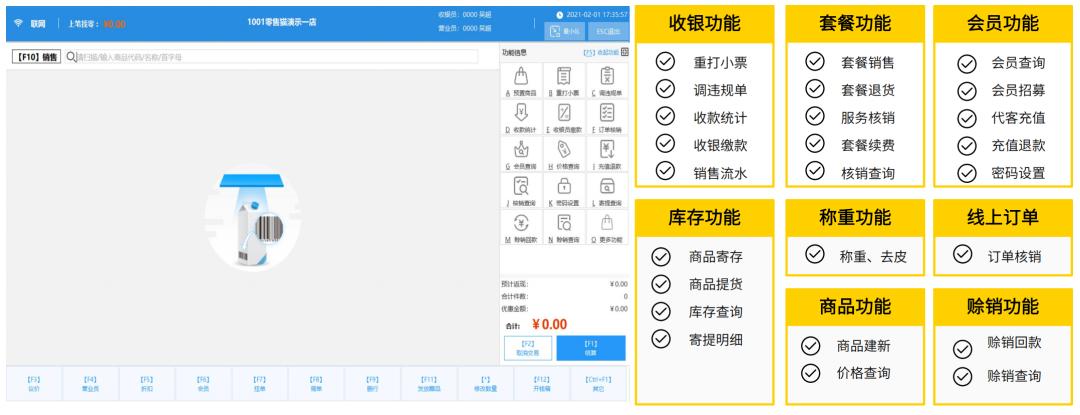1080x415 pixels.
Task: Cancel the transaction with F2 取消交易
Action: [x=528, y=348]
